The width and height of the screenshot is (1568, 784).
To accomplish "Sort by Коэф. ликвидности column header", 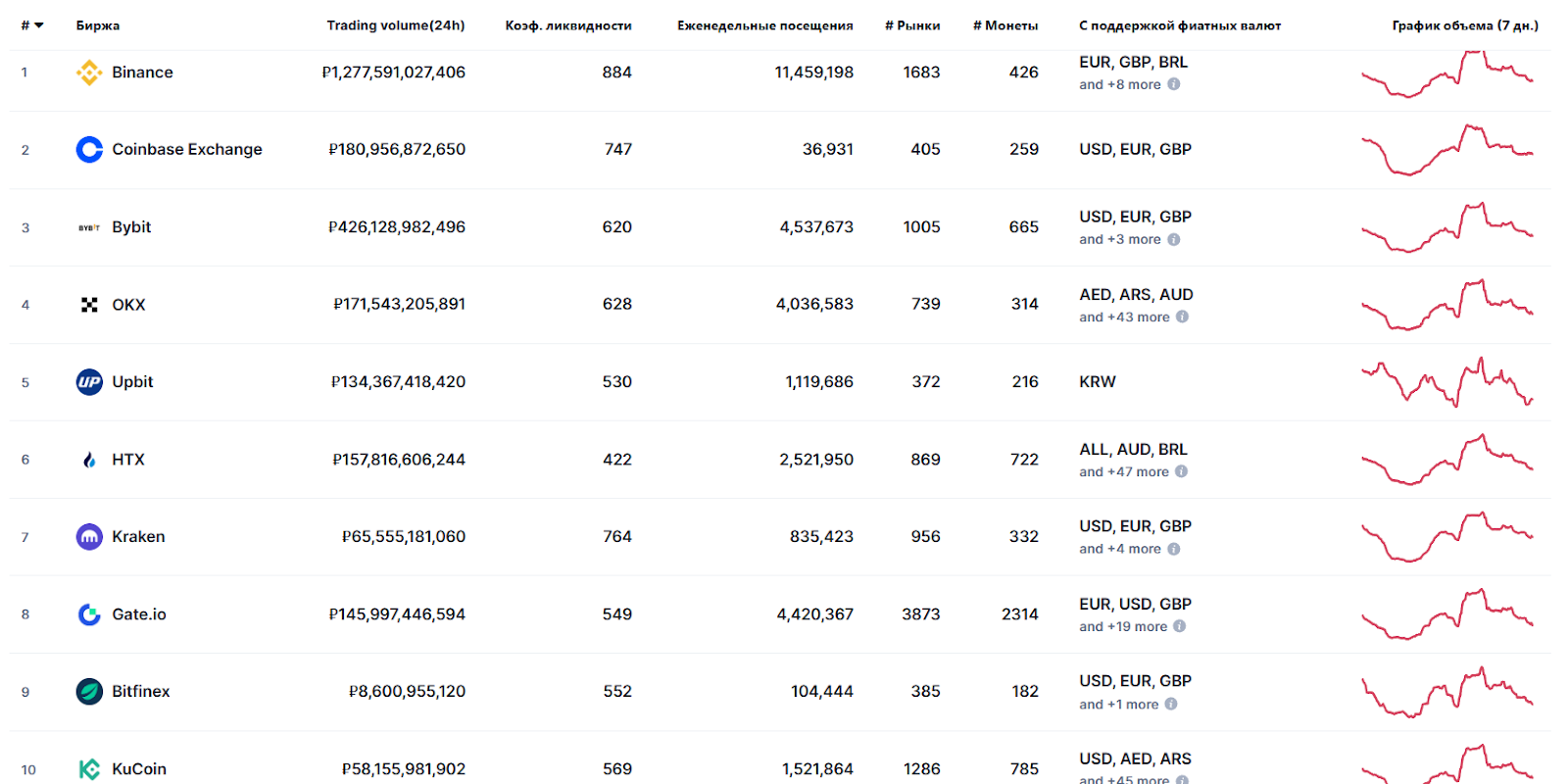I will (568, 25).
